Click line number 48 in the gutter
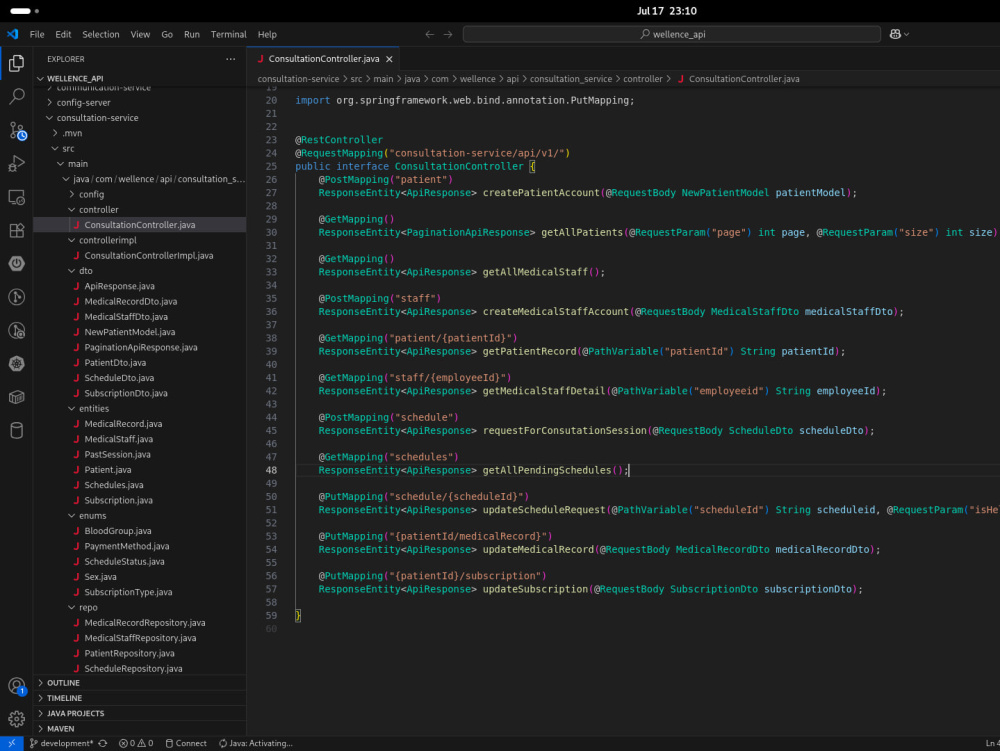This screenshot has height=751, width=1000. point(271,470)
